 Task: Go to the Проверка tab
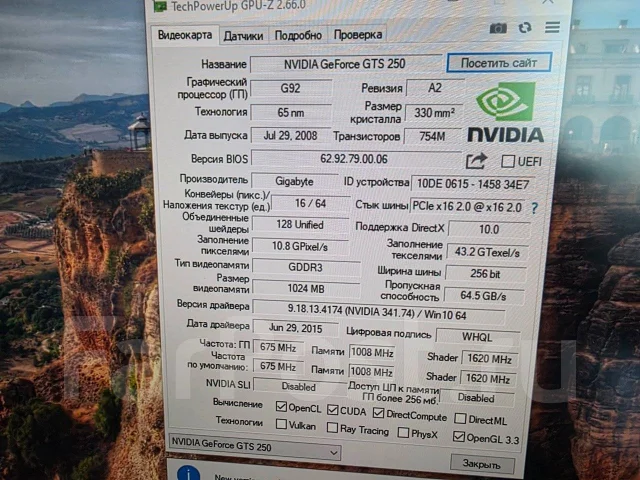(358, 35)
